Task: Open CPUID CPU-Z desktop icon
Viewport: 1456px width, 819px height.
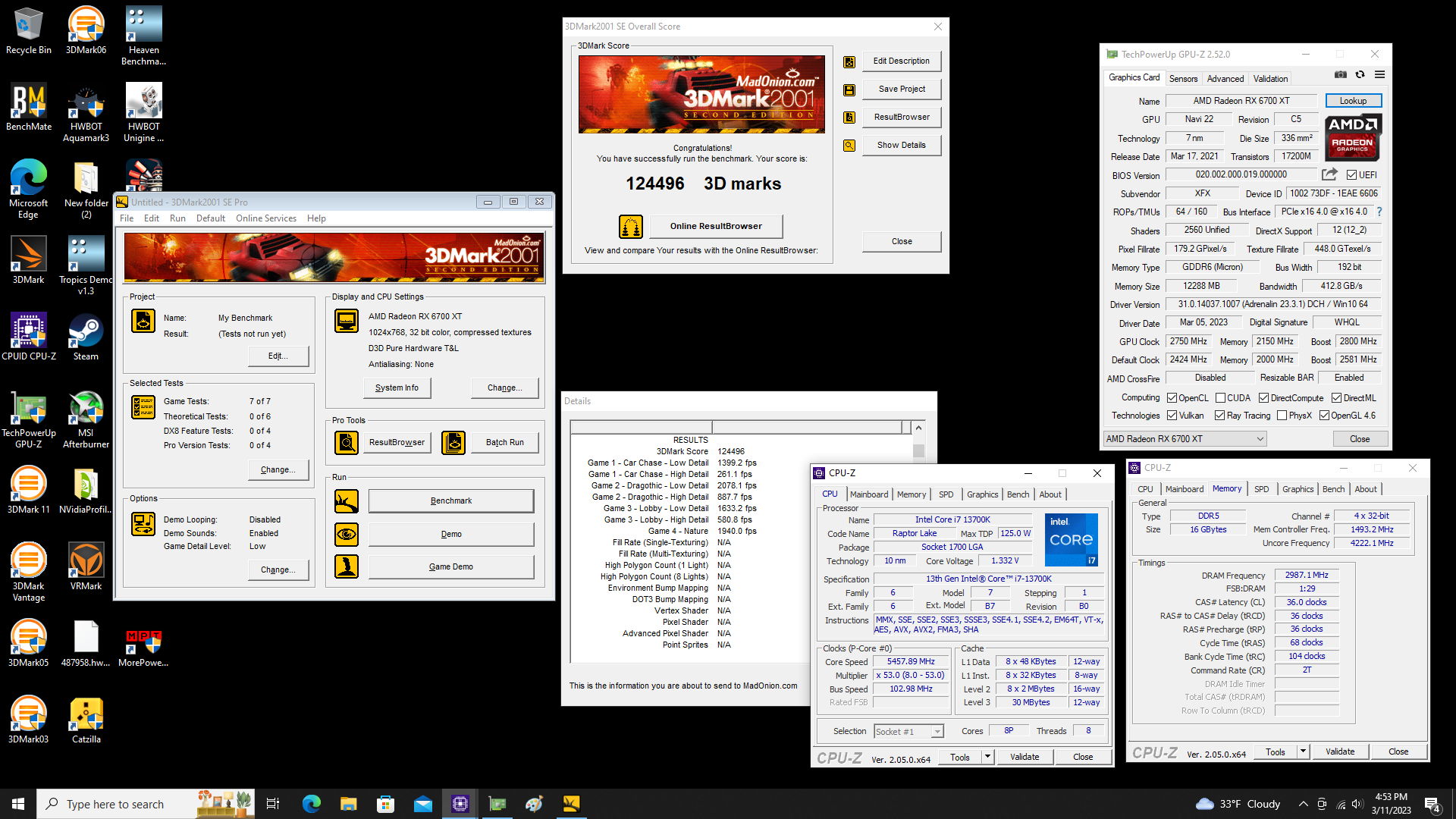Action: [x=29, y=337]
